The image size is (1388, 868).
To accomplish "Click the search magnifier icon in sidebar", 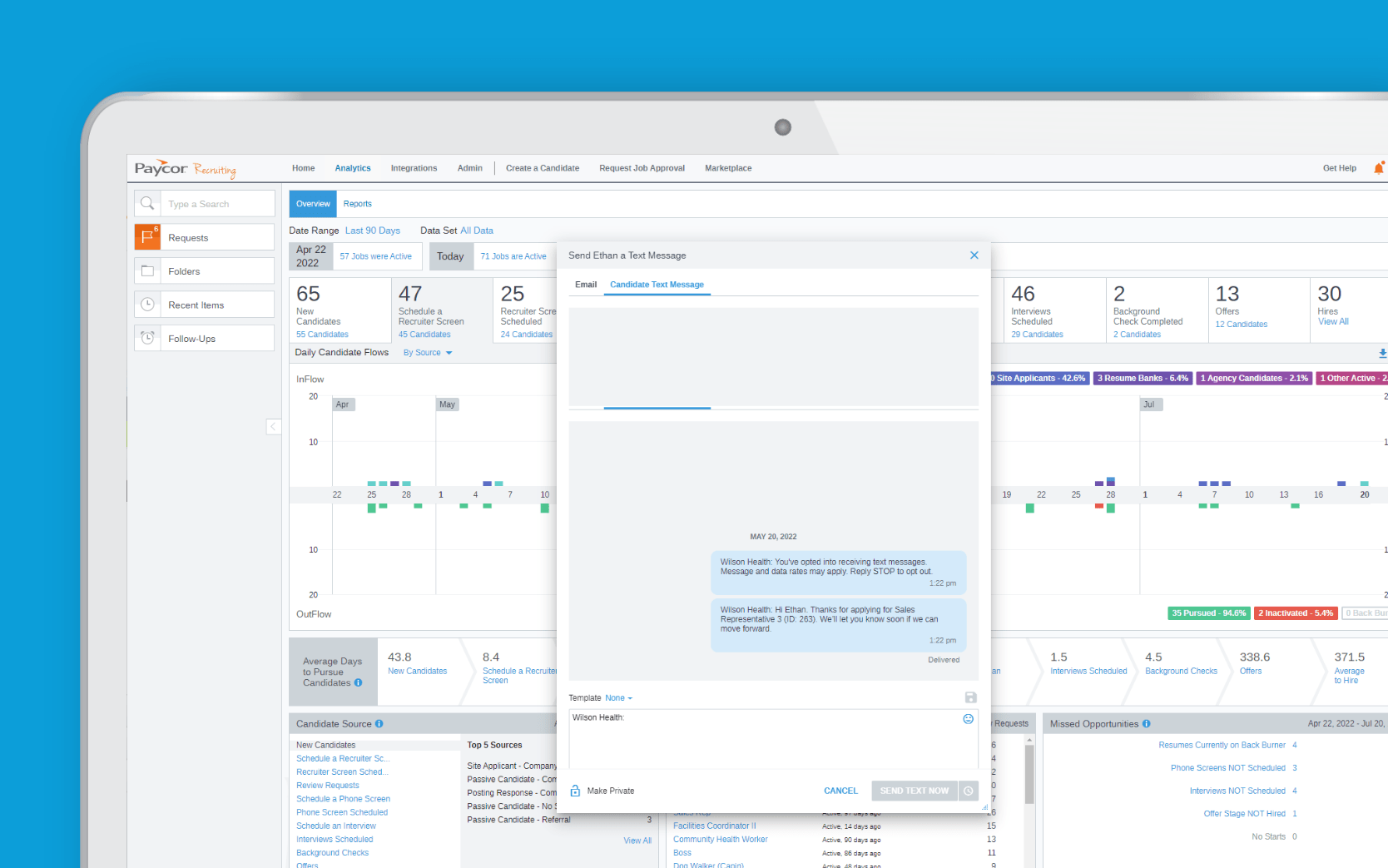I will pyautogui.click(x=147, y=203).
